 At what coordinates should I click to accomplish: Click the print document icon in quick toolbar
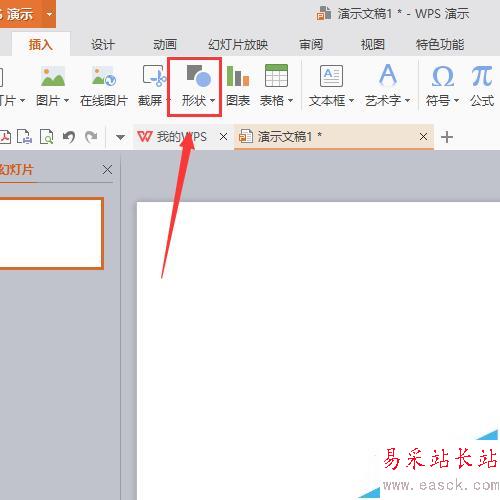[25, 137]
